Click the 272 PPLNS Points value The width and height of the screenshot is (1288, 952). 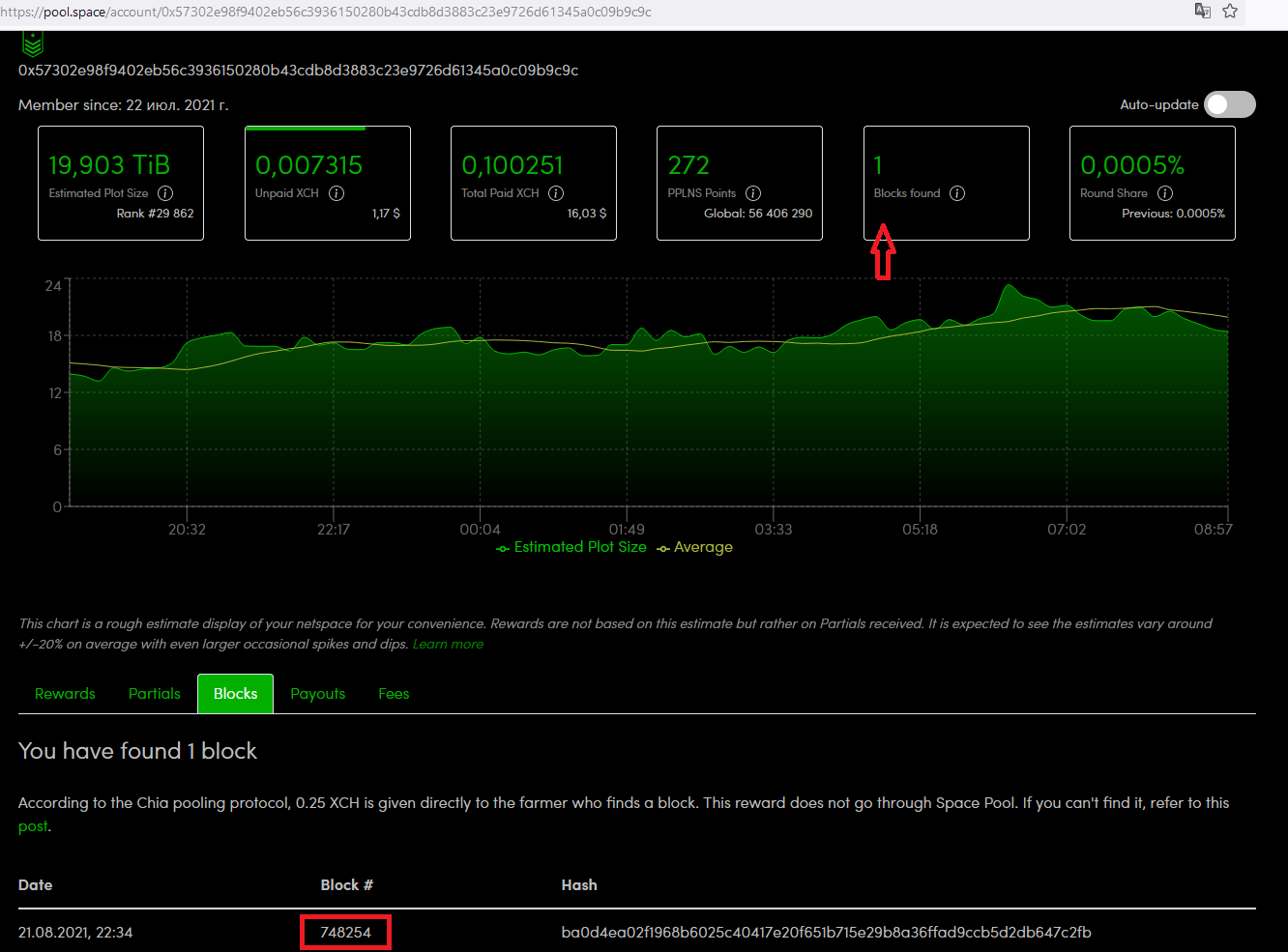(688, 165)
